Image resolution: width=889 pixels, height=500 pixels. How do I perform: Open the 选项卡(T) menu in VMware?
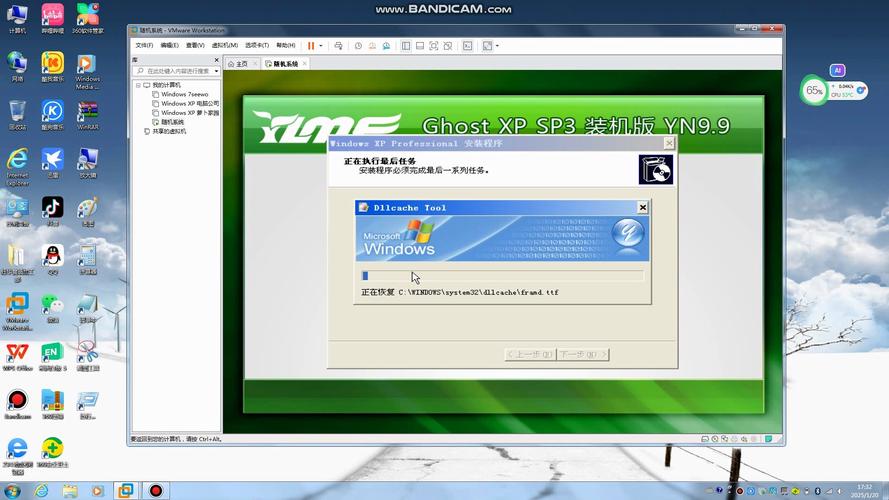(257, 45)
